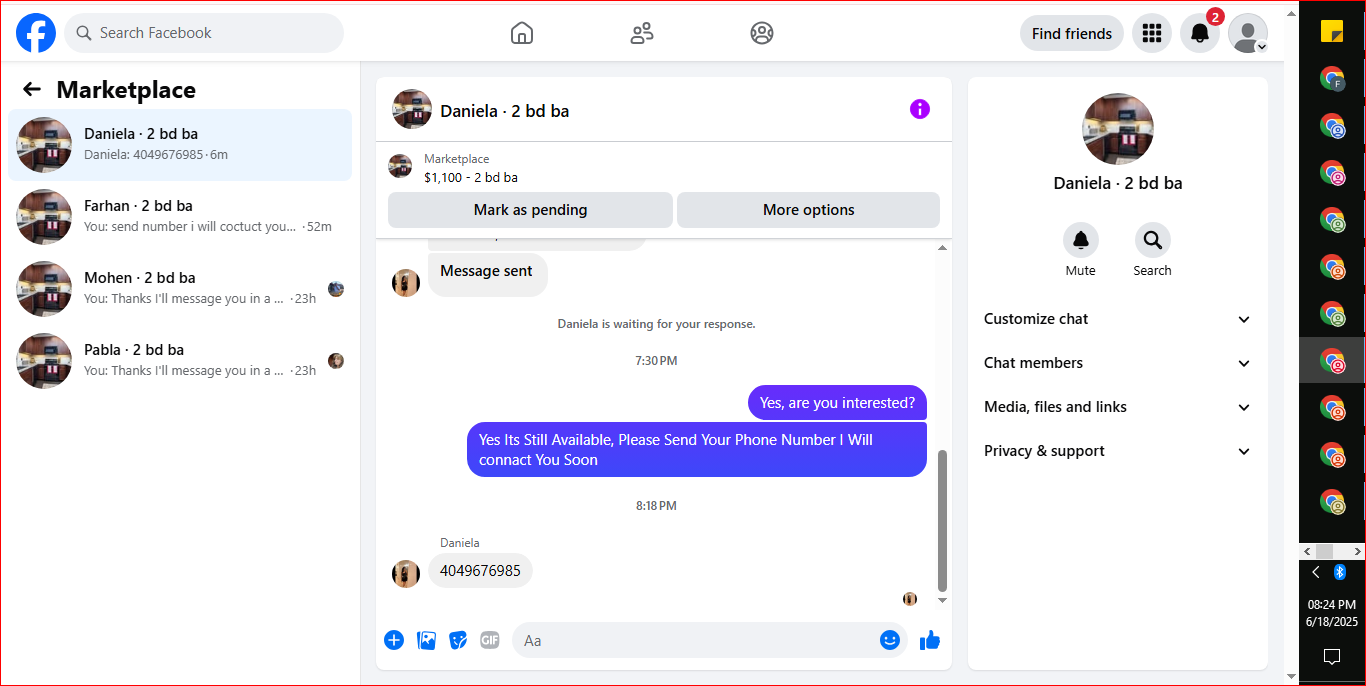Viewport: 1366px width, 686px height.
Task: Click the Facebook logo
Action: [36, 33]
